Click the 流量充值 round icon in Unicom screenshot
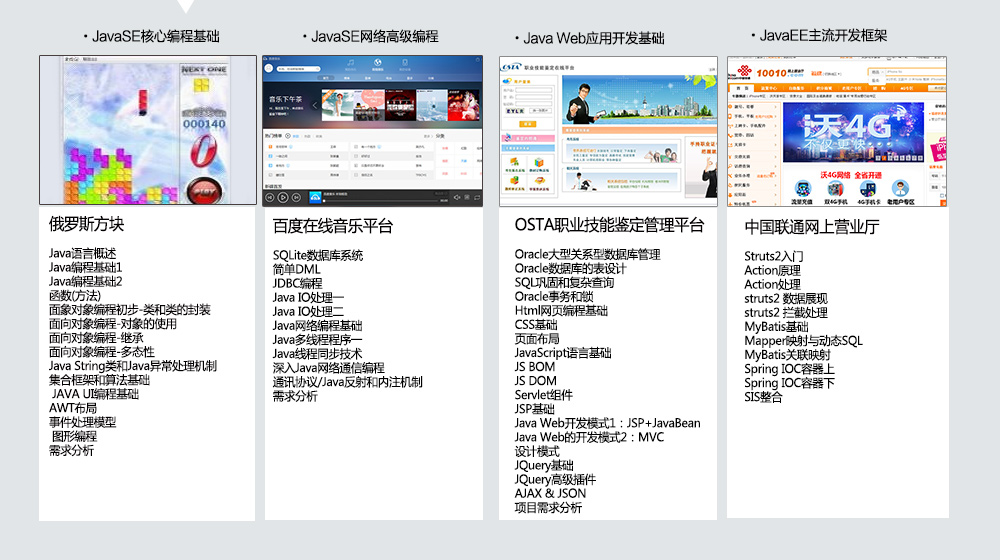 802,189
